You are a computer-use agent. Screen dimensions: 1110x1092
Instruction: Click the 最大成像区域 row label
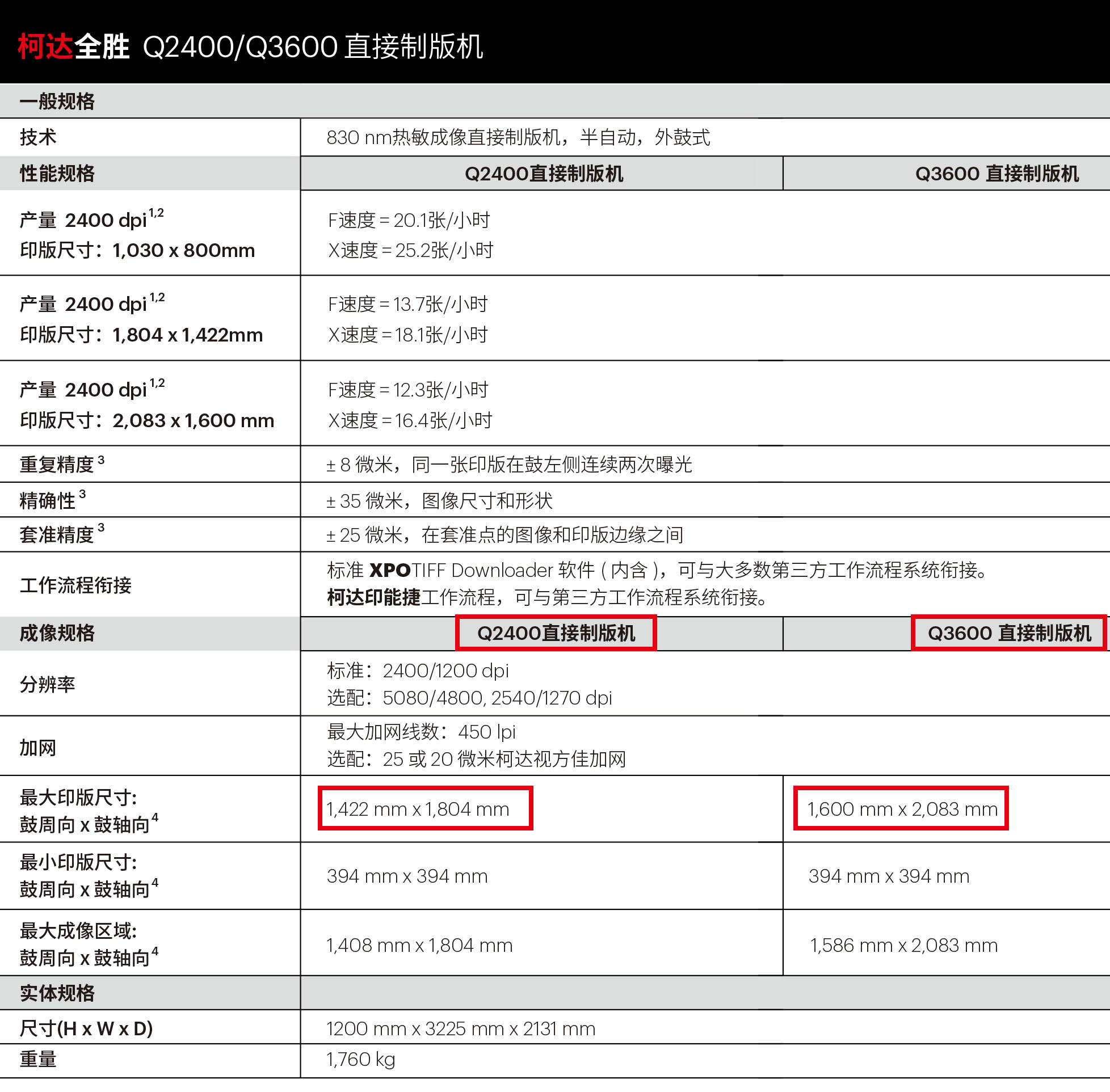coord(89,945)
